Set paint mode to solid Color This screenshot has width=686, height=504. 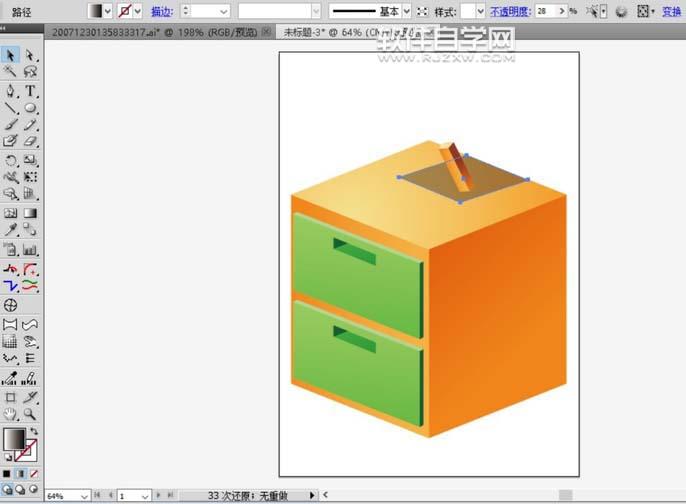click(7, 474)
